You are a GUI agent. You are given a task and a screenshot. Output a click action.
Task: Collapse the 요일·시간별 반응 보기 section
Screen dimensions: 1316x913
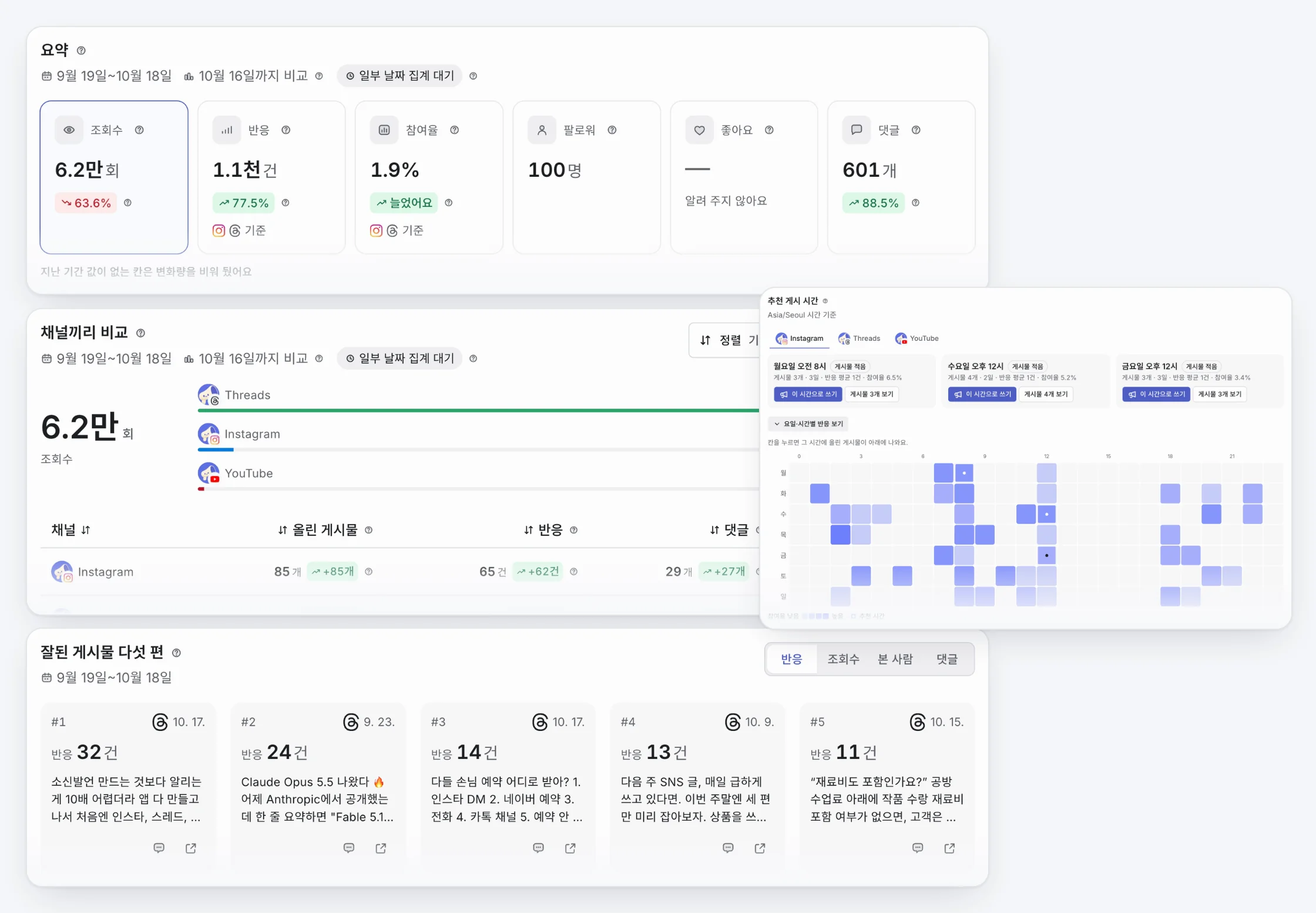[x=808, y=424]
